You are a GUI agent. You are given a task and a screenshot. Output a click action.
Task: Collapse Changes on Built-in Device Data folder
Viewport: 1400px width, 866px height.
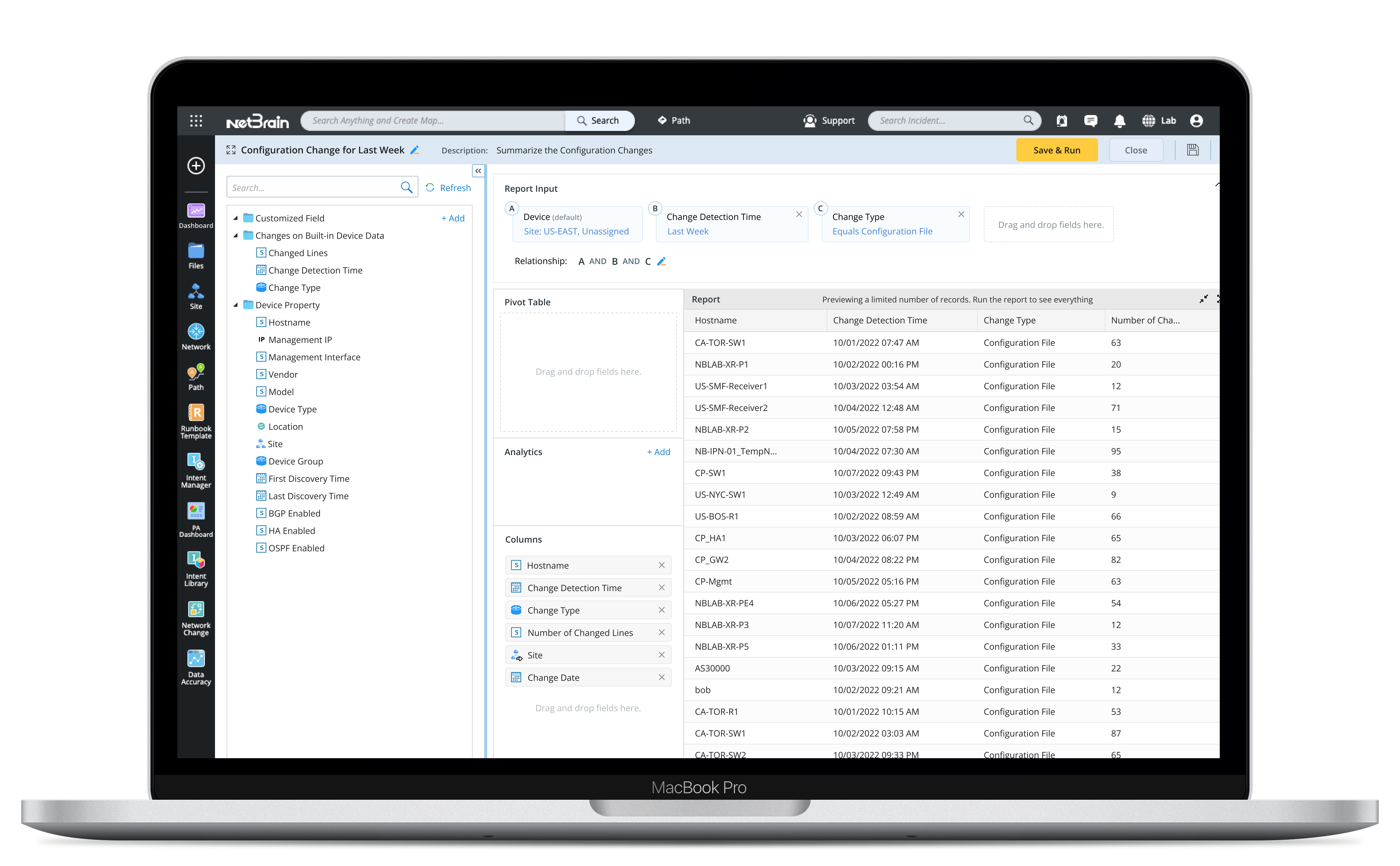236,235
